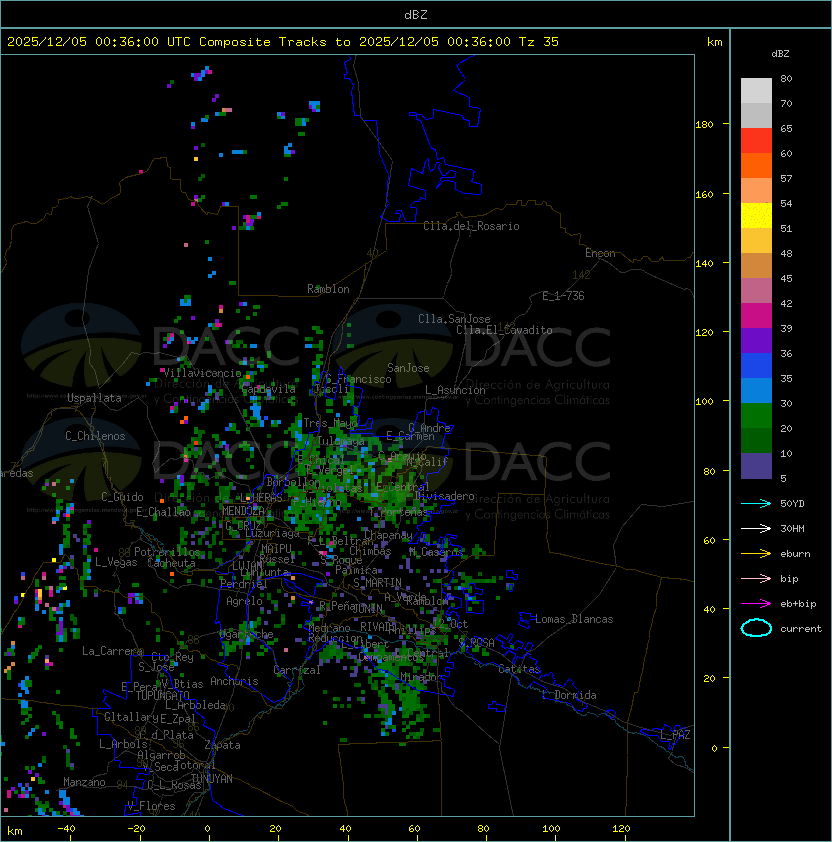Click the TUPUNGATO map label

(x=162, y=695)
